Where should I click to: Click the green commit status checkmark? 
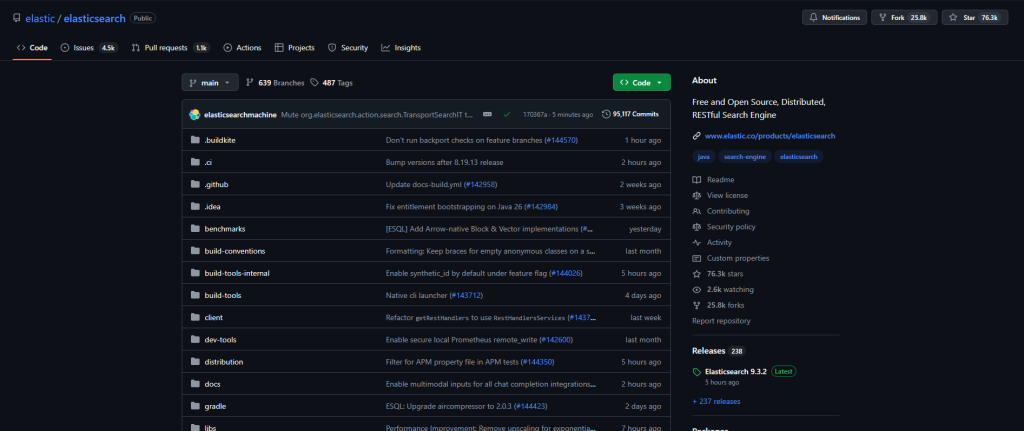tap(506, 114)
